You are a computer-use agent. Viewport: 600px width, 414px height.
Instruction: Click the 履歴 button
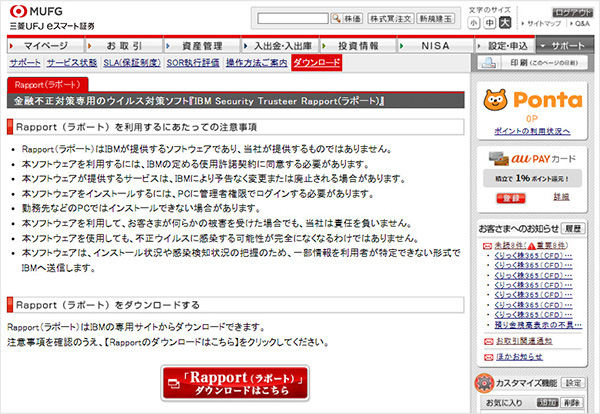573,228
